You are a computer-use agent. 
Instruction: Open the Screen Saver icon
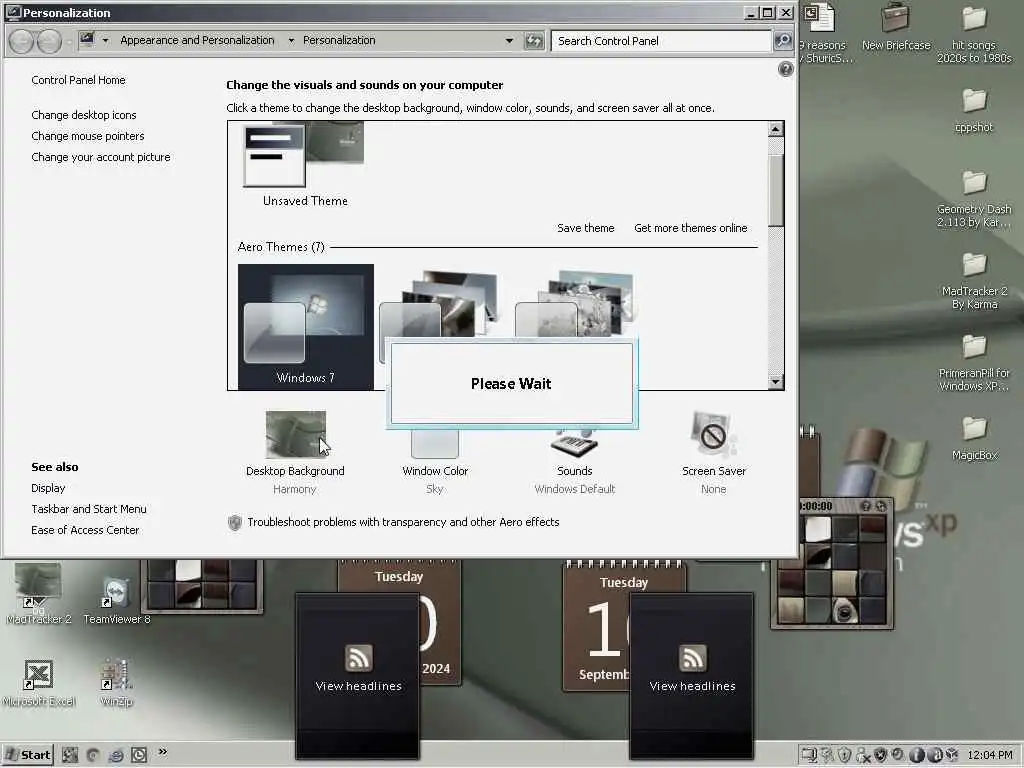click(713, 434)
